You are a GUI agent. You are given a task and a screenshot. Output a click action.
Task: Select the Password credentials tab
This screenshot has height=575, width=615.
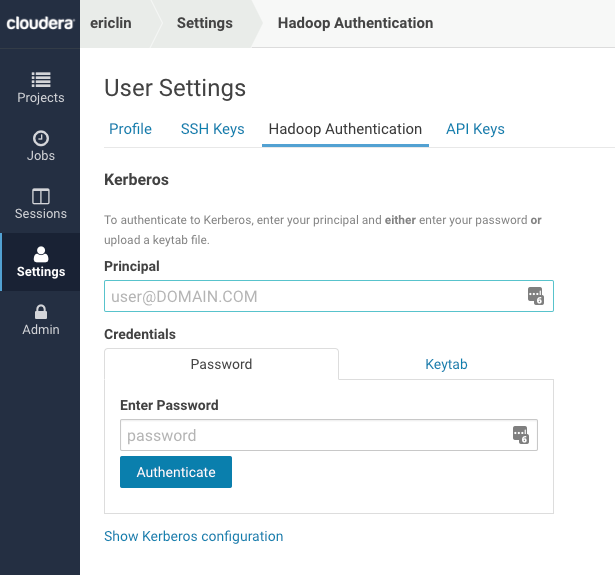221,364
